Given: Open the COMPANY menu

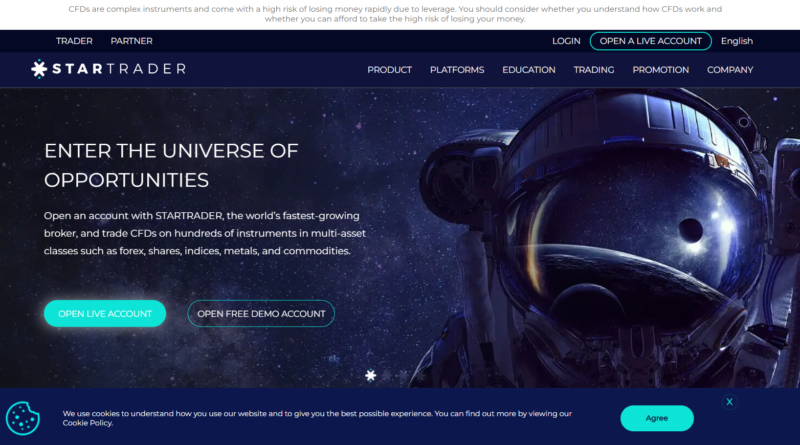Looking at the screenshot, I should [730, 70].
